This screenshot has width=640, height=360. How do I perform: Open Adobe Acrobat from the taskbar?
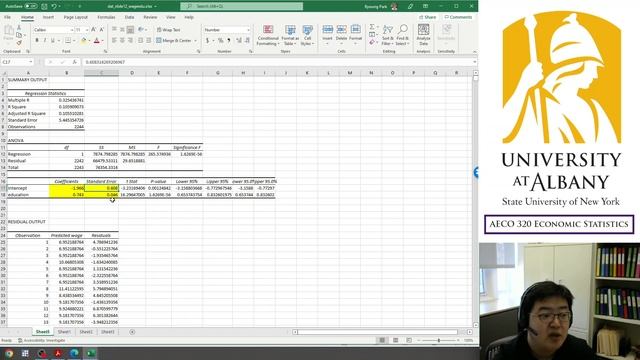coord(58,353)
